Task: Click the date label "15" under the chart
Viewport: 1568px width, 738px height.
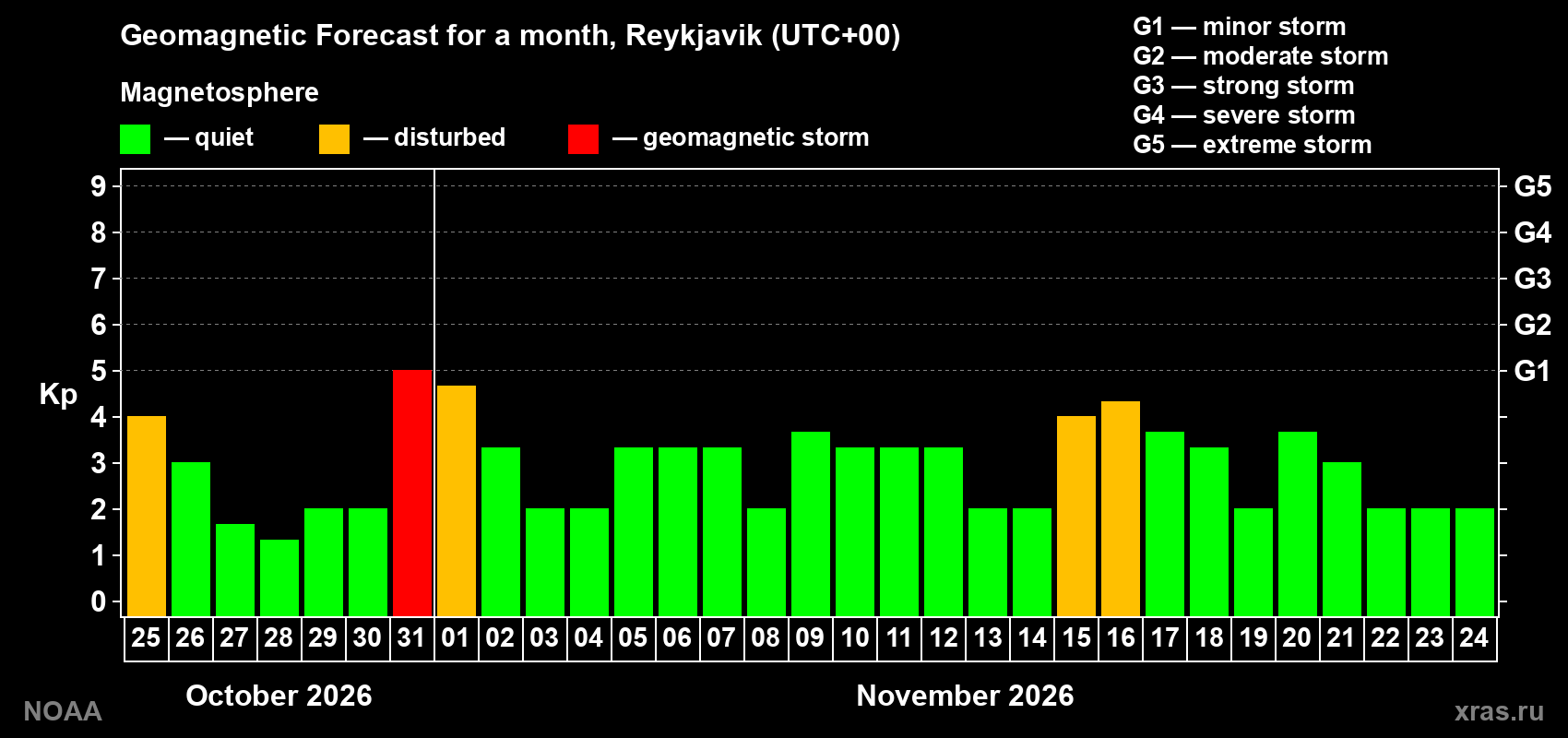Action: point(1076,637)
